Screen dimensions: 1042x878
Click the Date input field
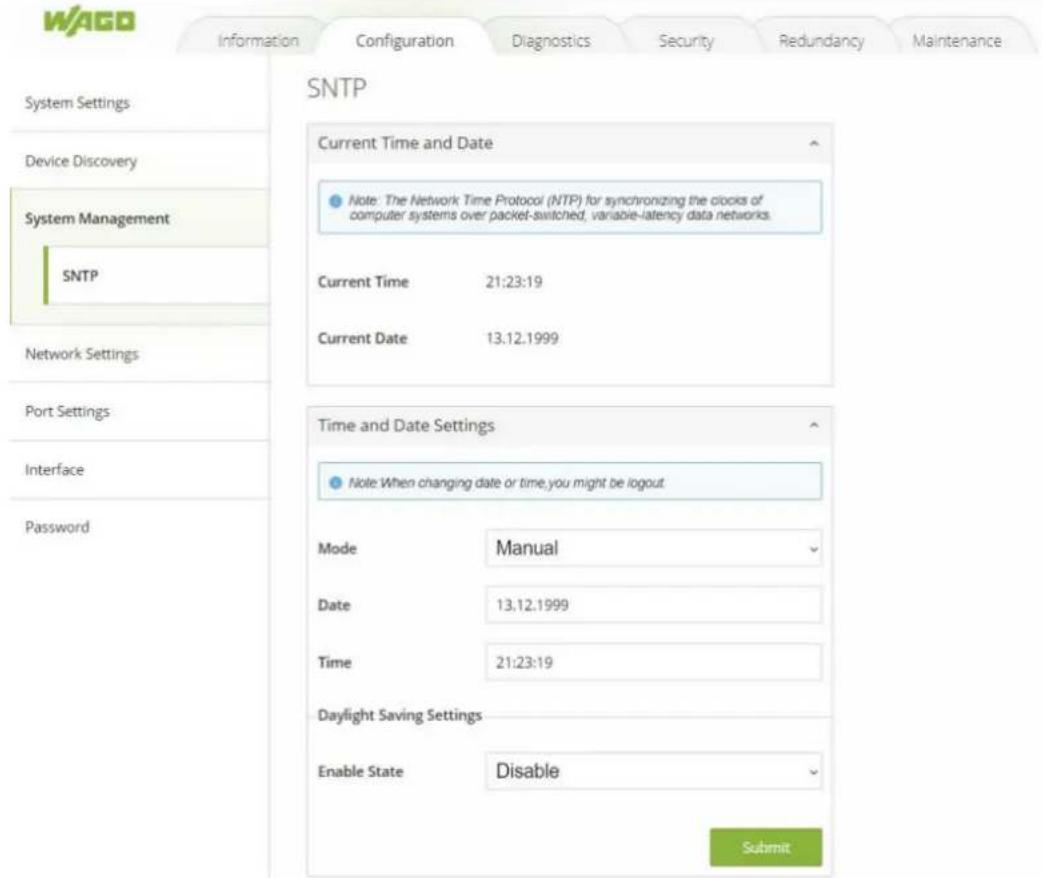point(653,605)
